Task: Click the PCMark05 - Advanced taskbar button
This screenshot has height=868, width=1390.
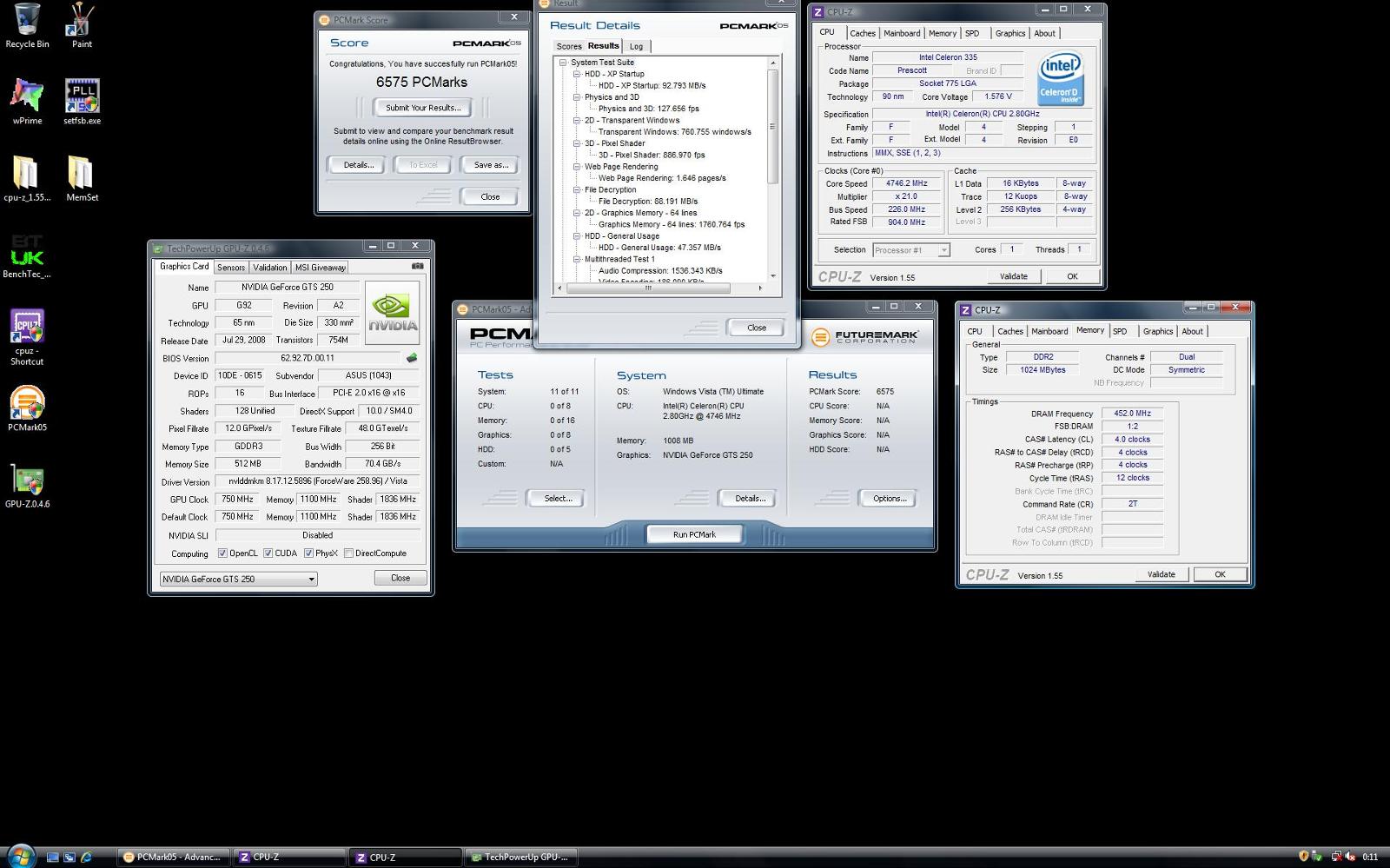Action: click(173, 857)
